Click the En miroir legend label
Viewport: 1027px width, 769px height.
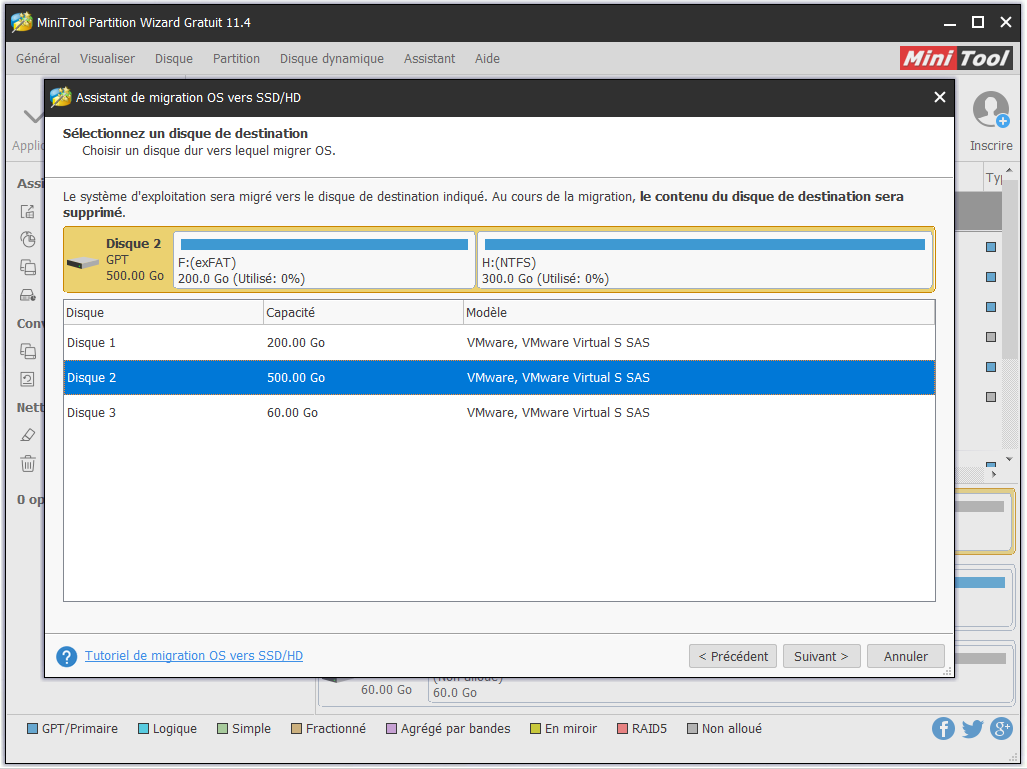coord(570,728)
